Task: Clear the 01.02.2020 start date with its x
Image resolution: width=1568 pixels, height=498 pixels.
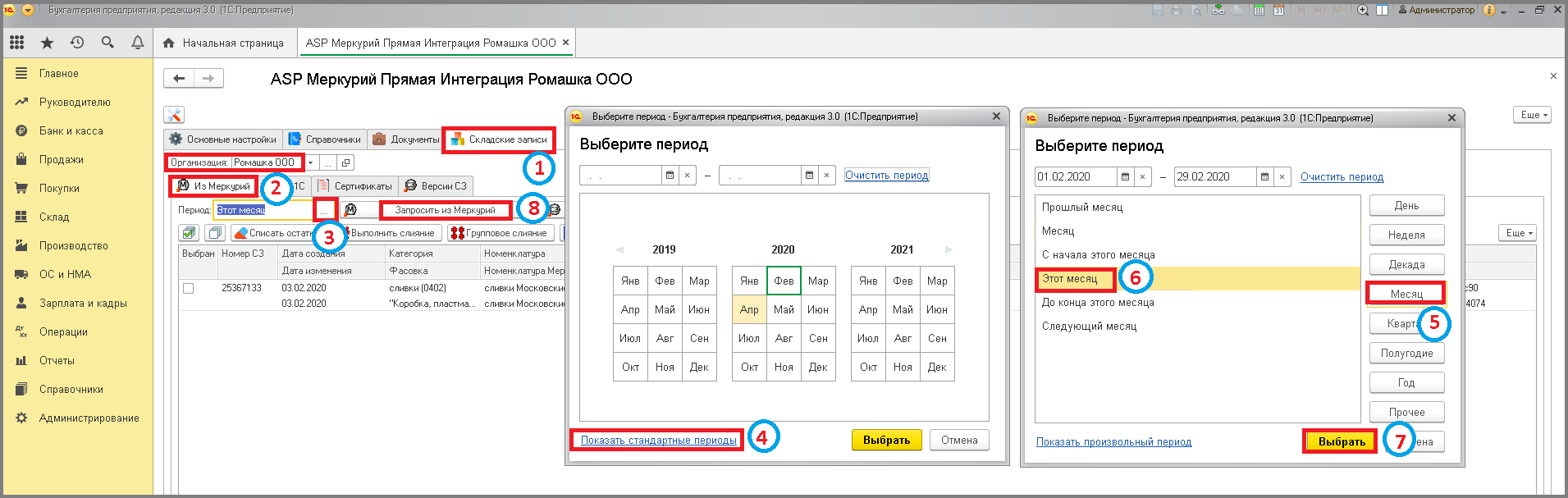Action: [x=1142, y=176]
